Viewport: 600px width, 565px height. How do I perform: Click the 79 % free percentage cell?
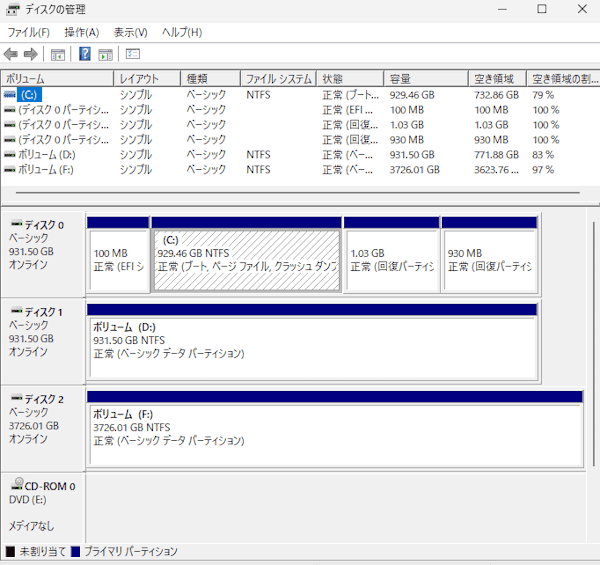click(x=543, y=94)
